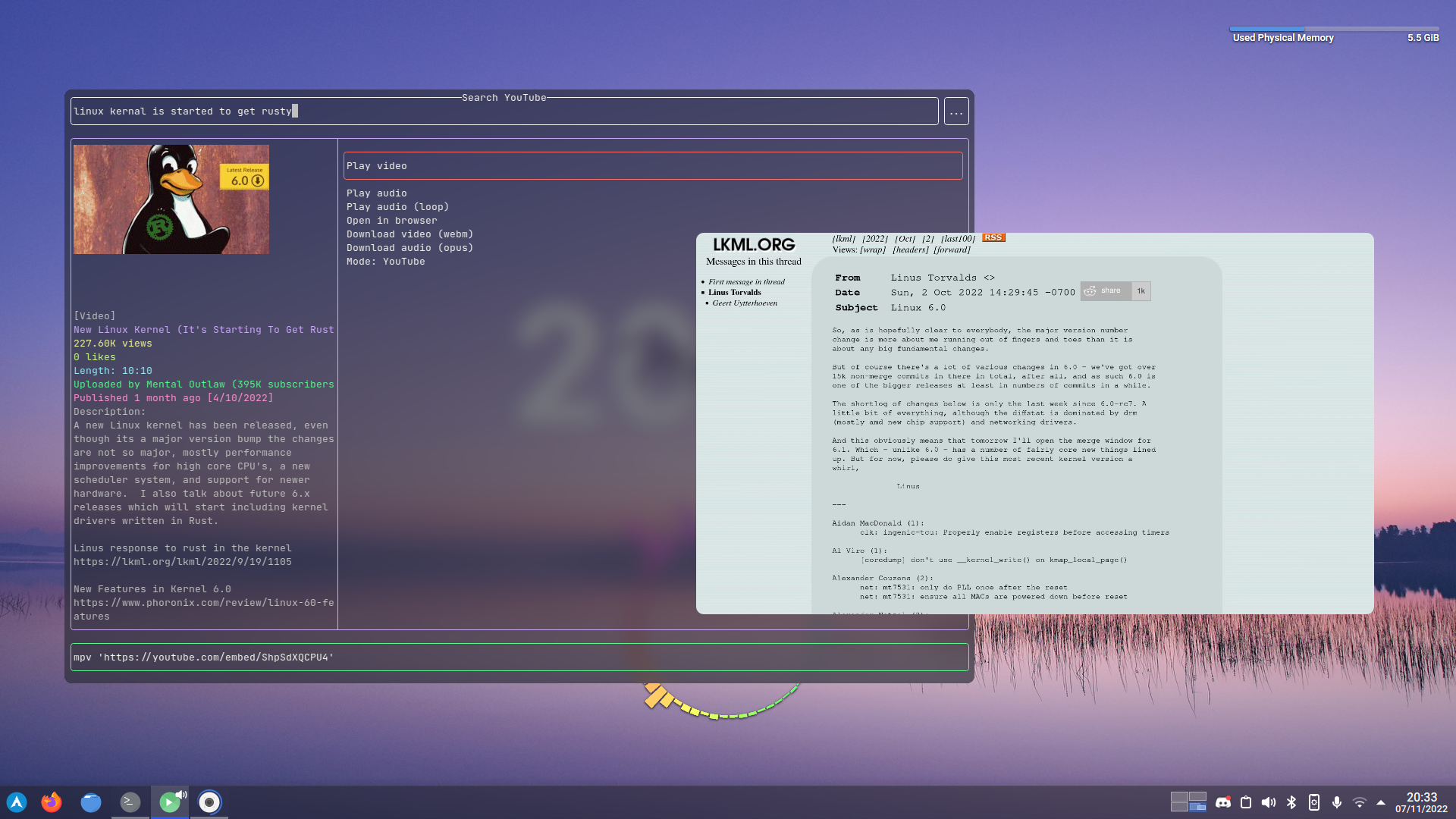Viewport: 1456px width, 819px height.
Task: Click the Reddit share button
Action: [1105, 291]
